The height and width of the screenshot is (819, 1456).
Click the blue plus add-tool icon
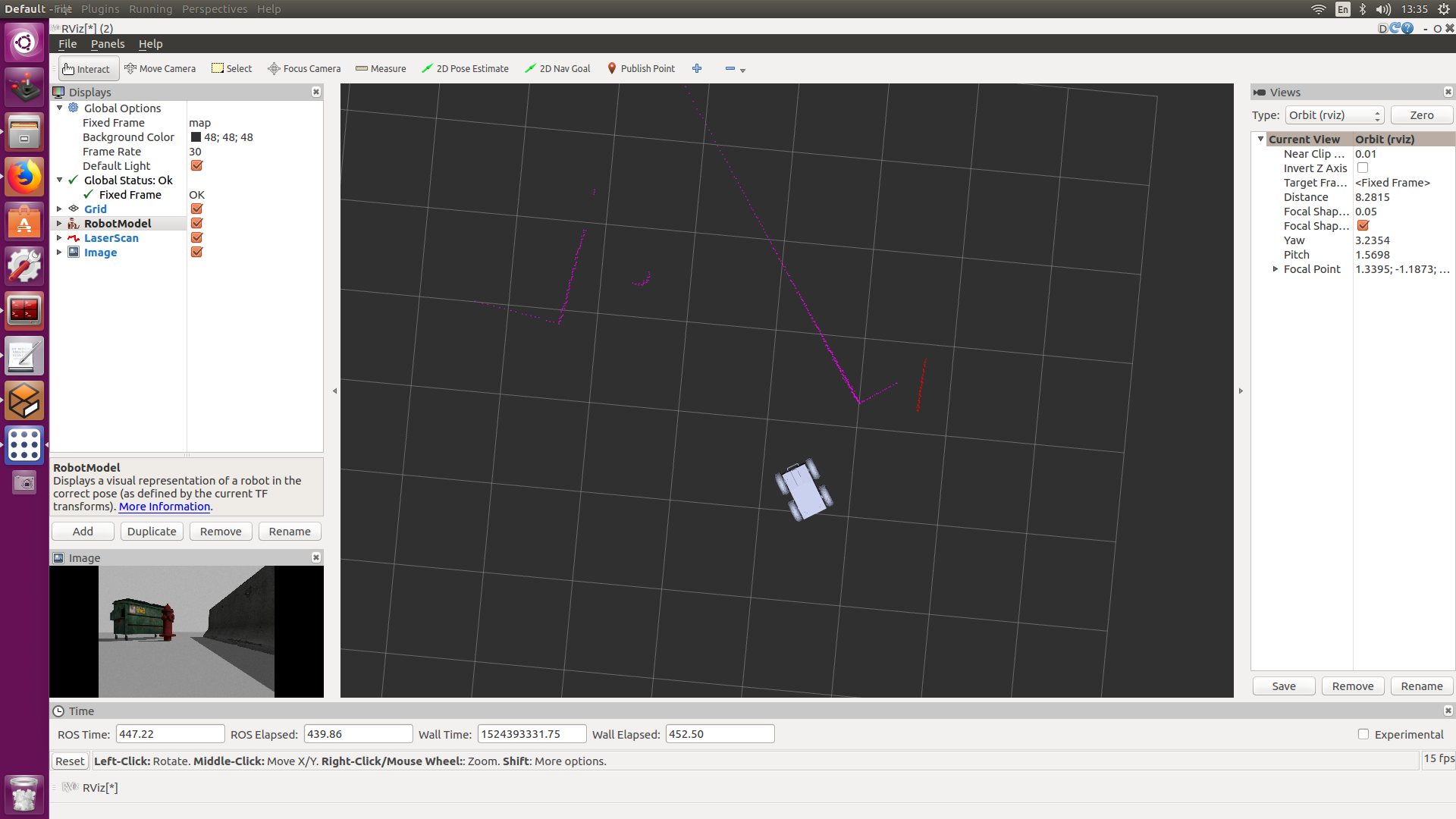tap(697, 68)
